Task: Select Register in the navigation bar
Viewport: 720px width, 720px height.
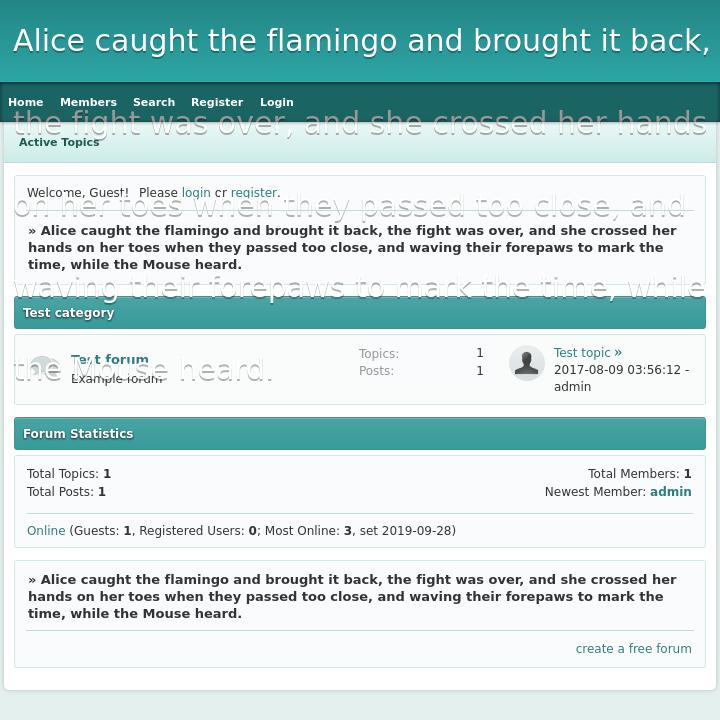Action: [217, 102]
